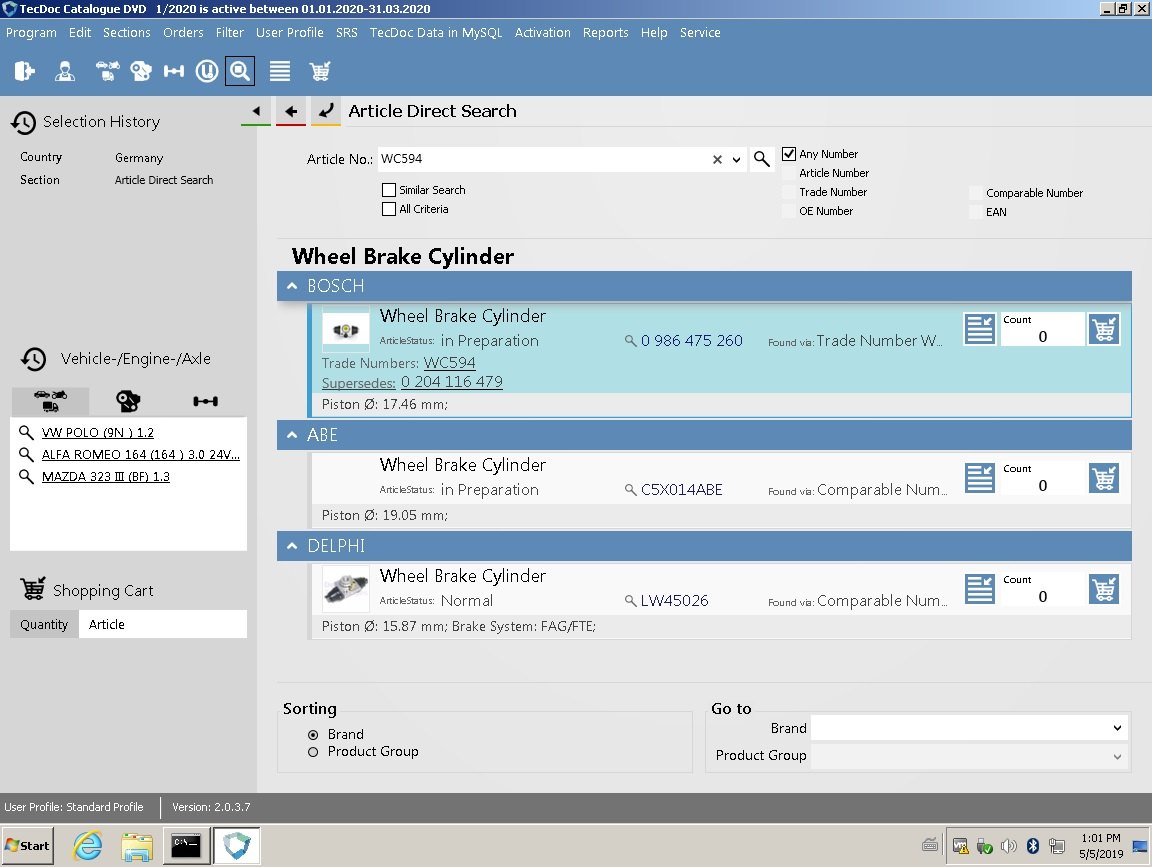Image resolution: width=1152 pixels, height=867 pixels.
Task: Toggle the Comparable Number option
Action: coord(975,193)
